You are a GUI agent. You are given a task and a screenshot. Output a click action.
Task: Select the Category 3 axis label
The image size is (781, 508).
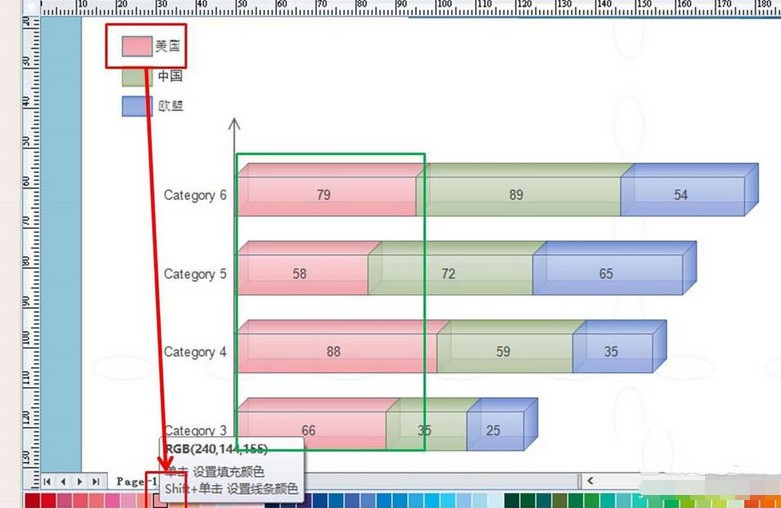195,430
